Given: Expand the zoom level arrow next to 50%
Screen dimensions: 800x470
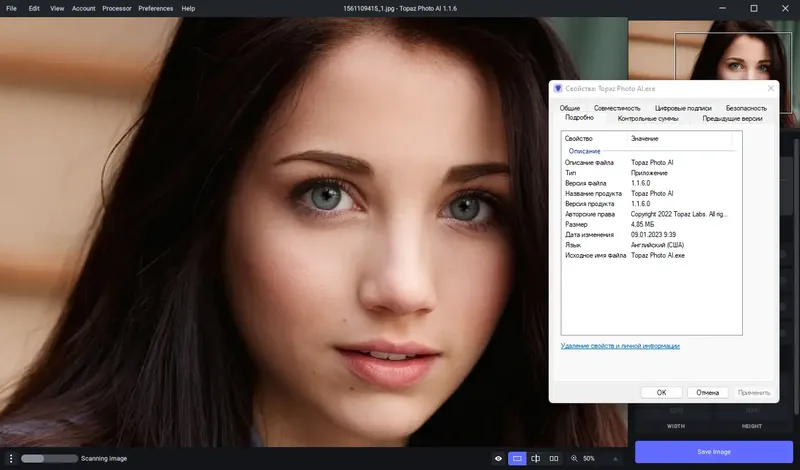Looking at the screenshot, I should coord(615,458).
